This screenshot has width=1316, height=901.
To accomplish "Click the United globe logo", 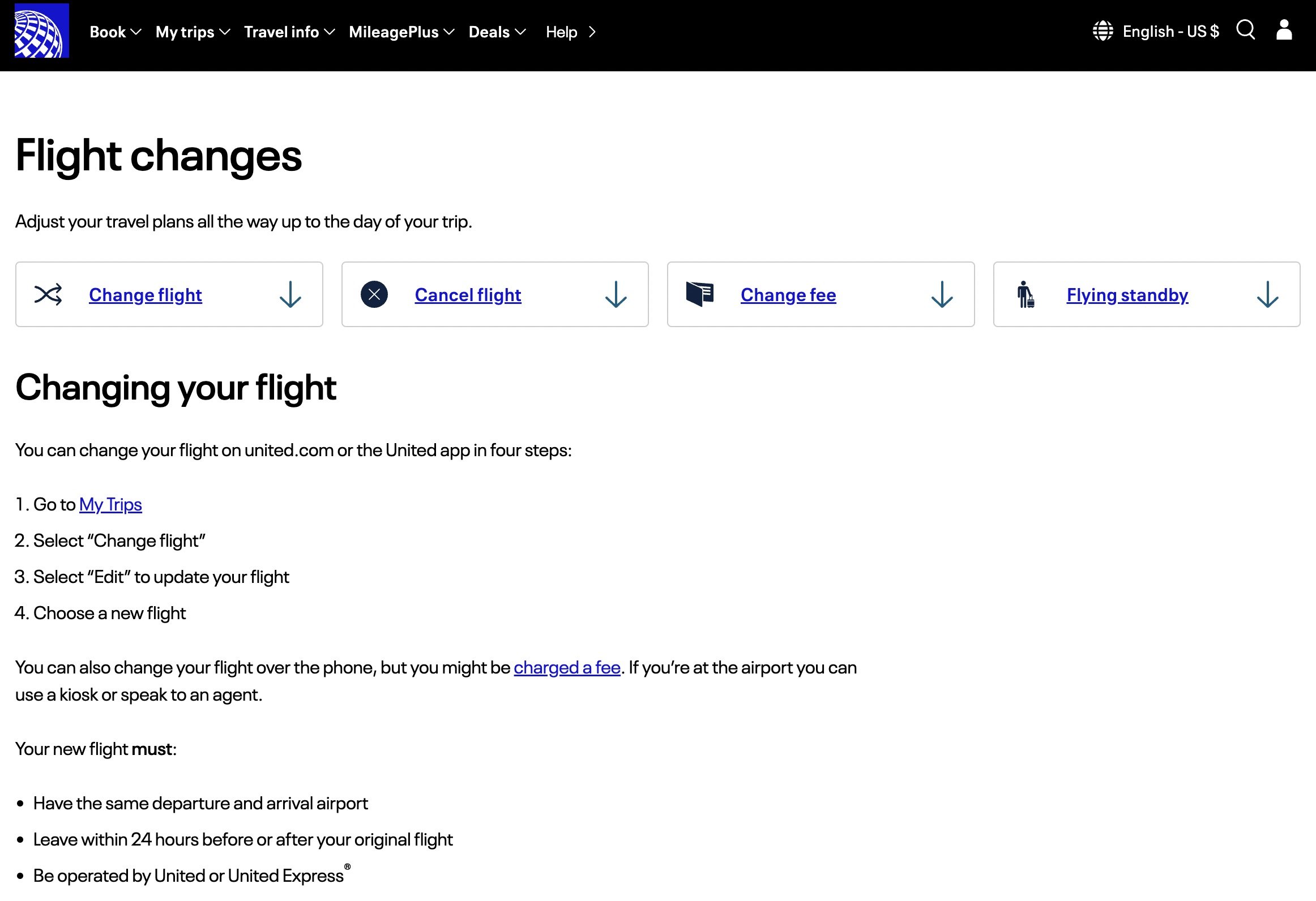I will click(x=41, y=31).
